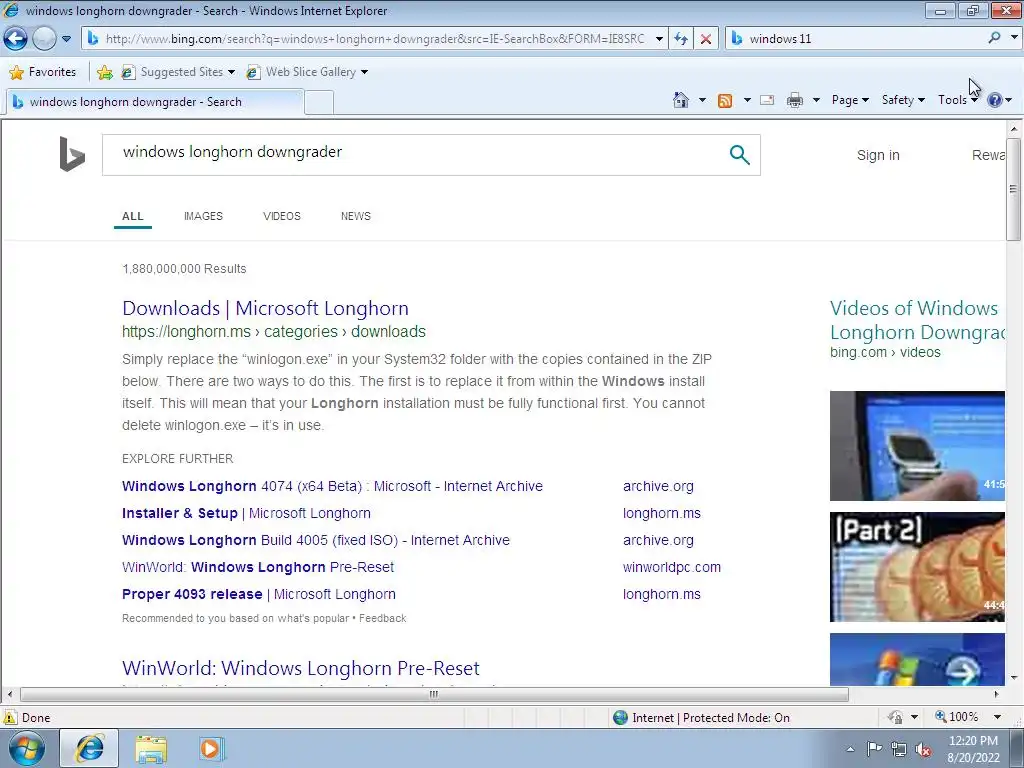Click the Bing logo

click(x=72, y=154)
